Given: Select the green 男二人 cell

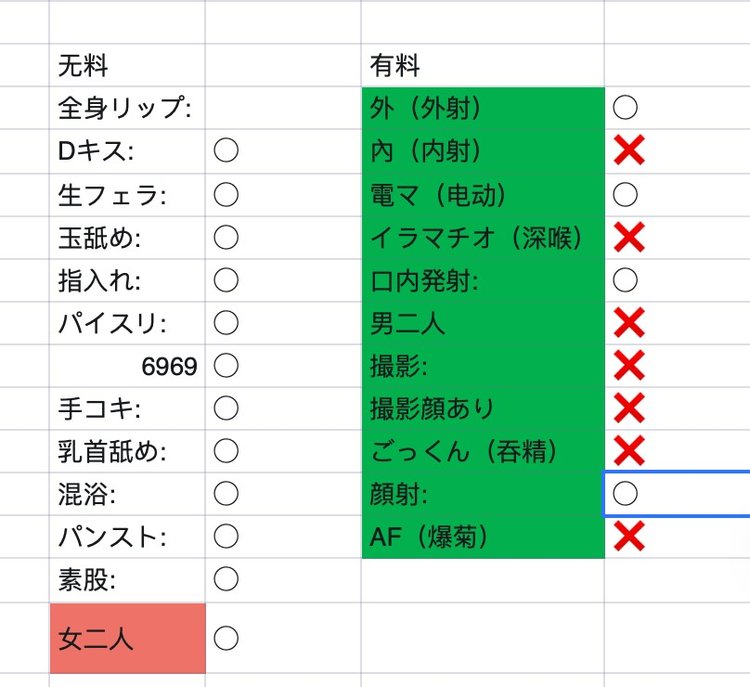Looking at the screenshot, I should point(482,323).
